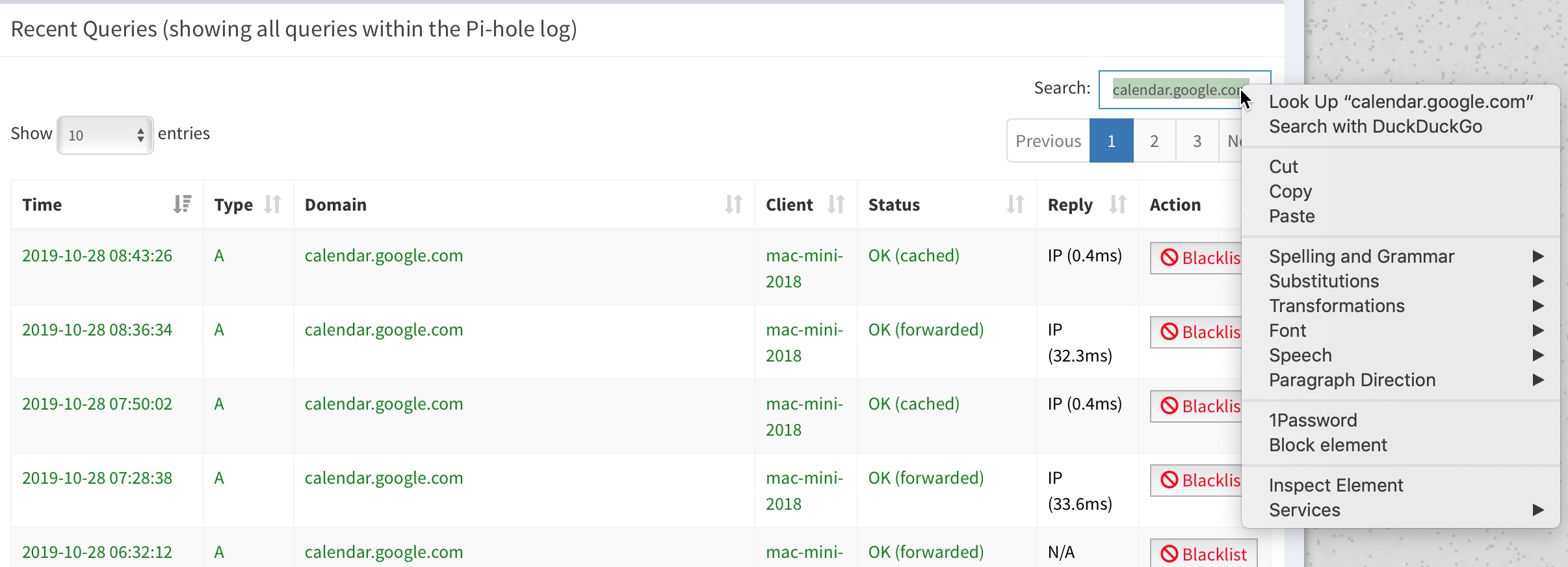
Task: Click timestamp 2019-10-28 07:28:38
Action: 97,478
